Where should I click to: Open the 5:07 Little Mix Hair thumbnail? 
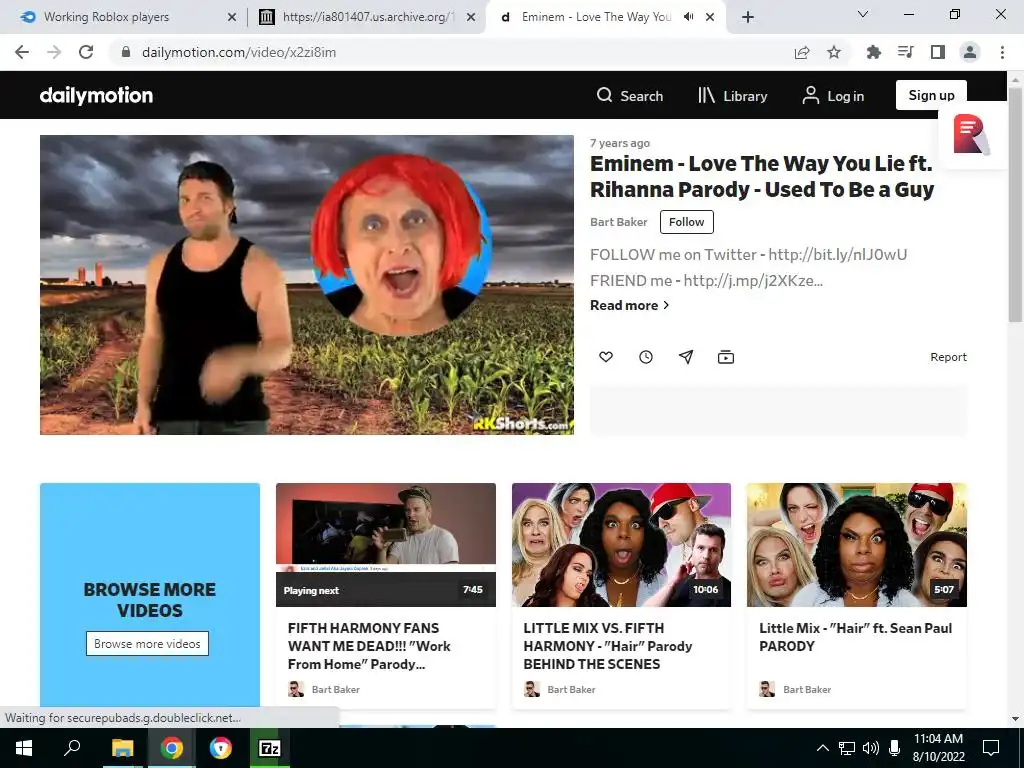pyautogui.click(x=857, y=545)
